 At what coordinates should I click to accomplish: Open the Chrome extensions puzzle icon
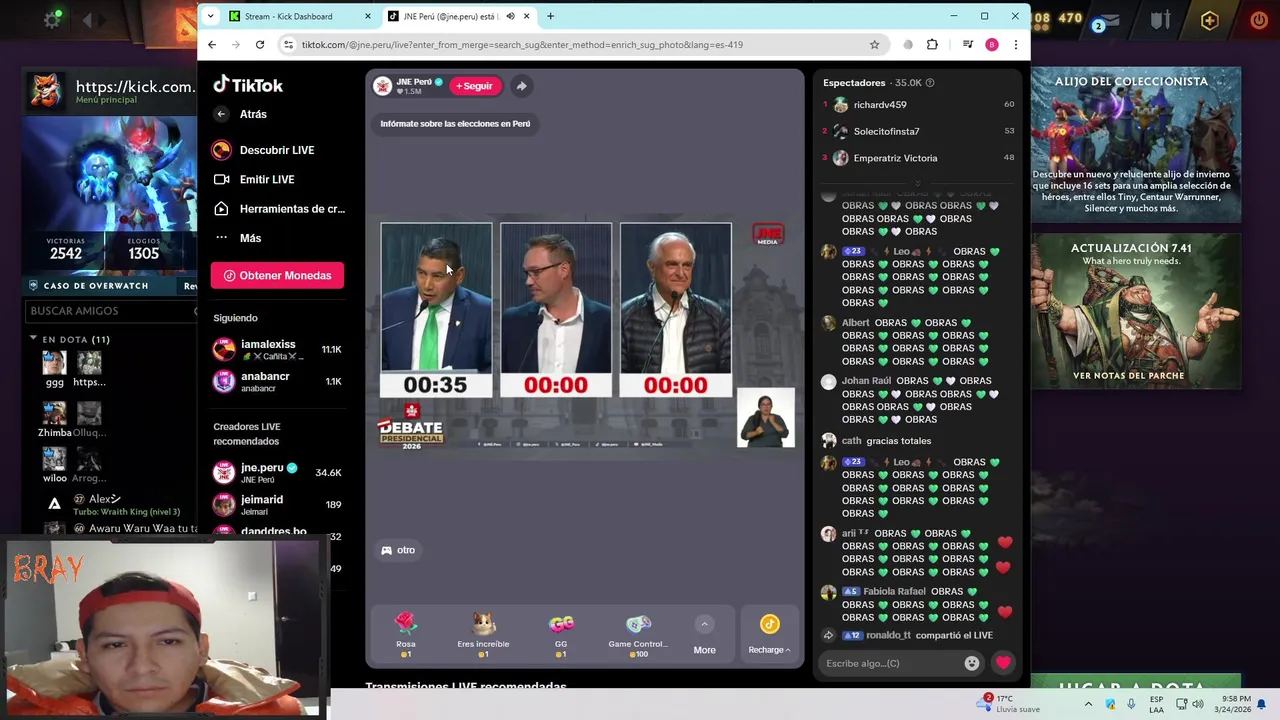(932, 44)
